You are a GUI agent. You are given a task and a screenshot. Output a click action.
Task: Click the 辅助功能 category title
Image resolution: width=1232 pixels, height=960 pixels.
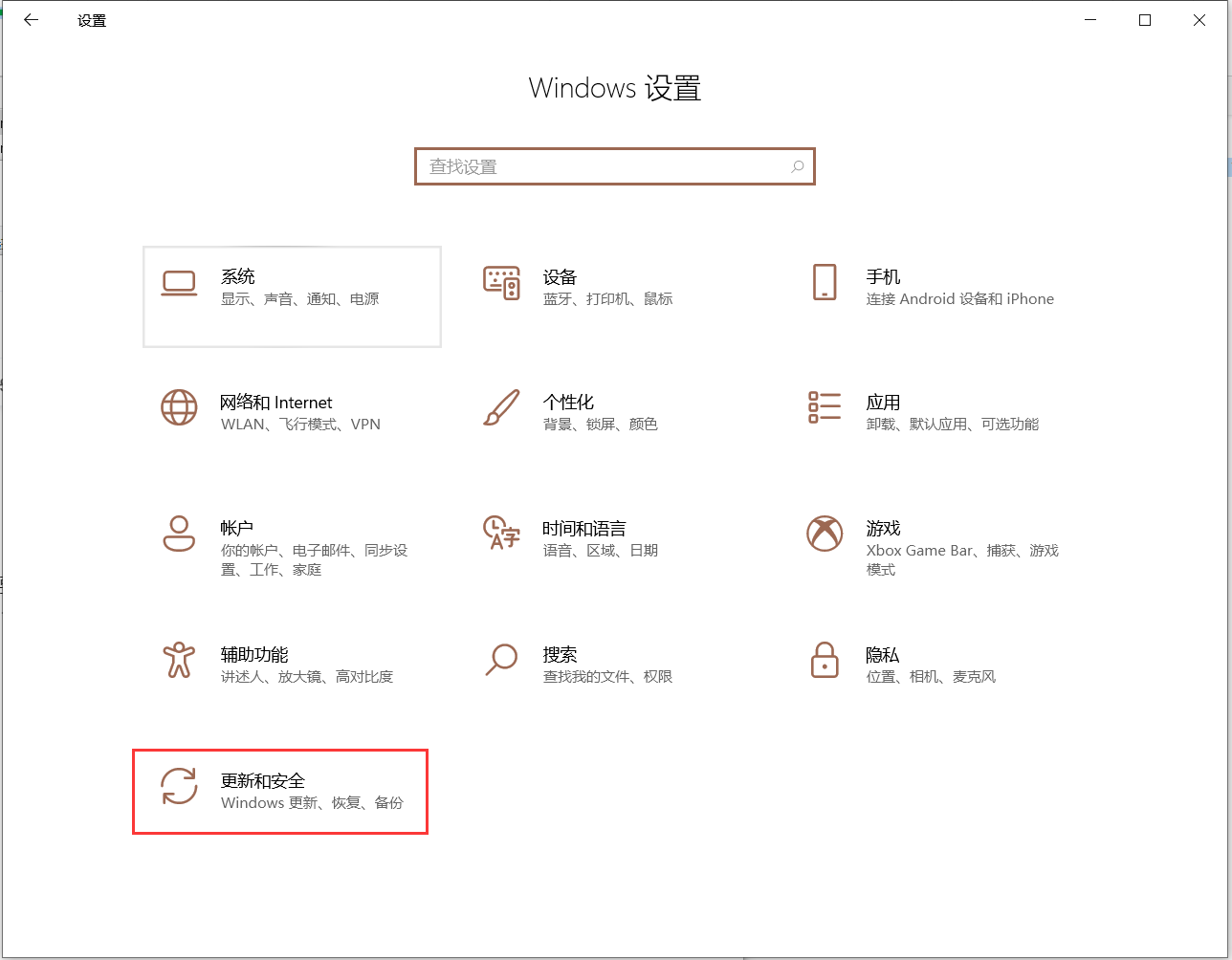[254, 654]
